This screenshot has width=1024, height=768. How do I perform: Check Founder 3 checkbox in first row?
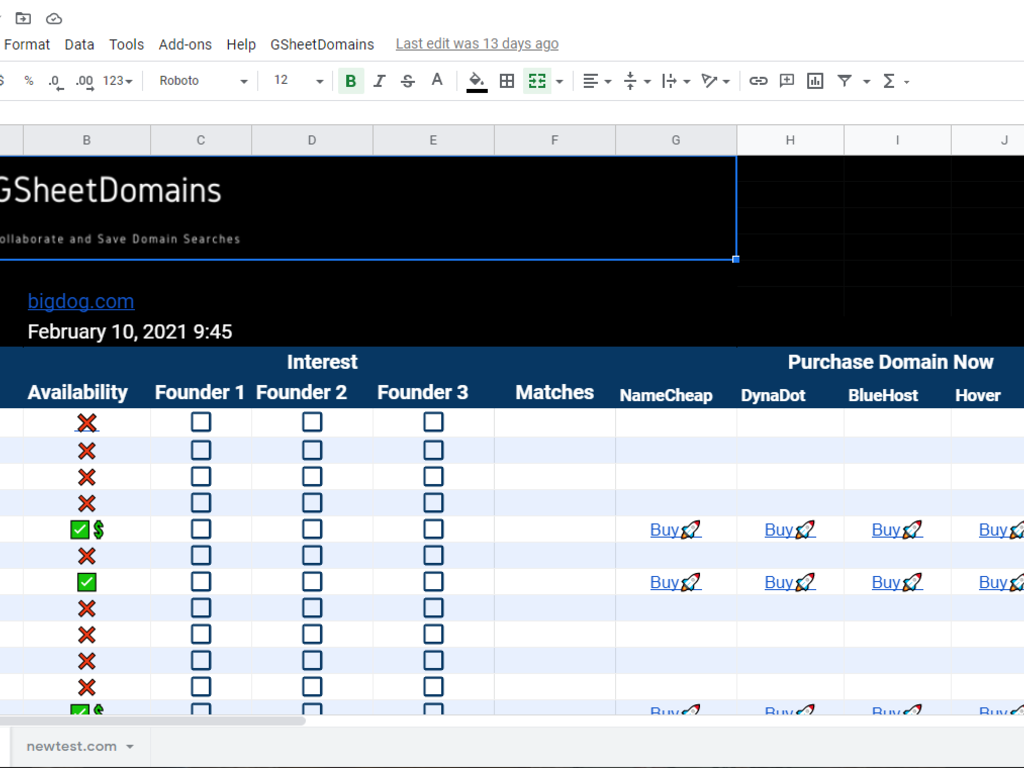[433, 423]
